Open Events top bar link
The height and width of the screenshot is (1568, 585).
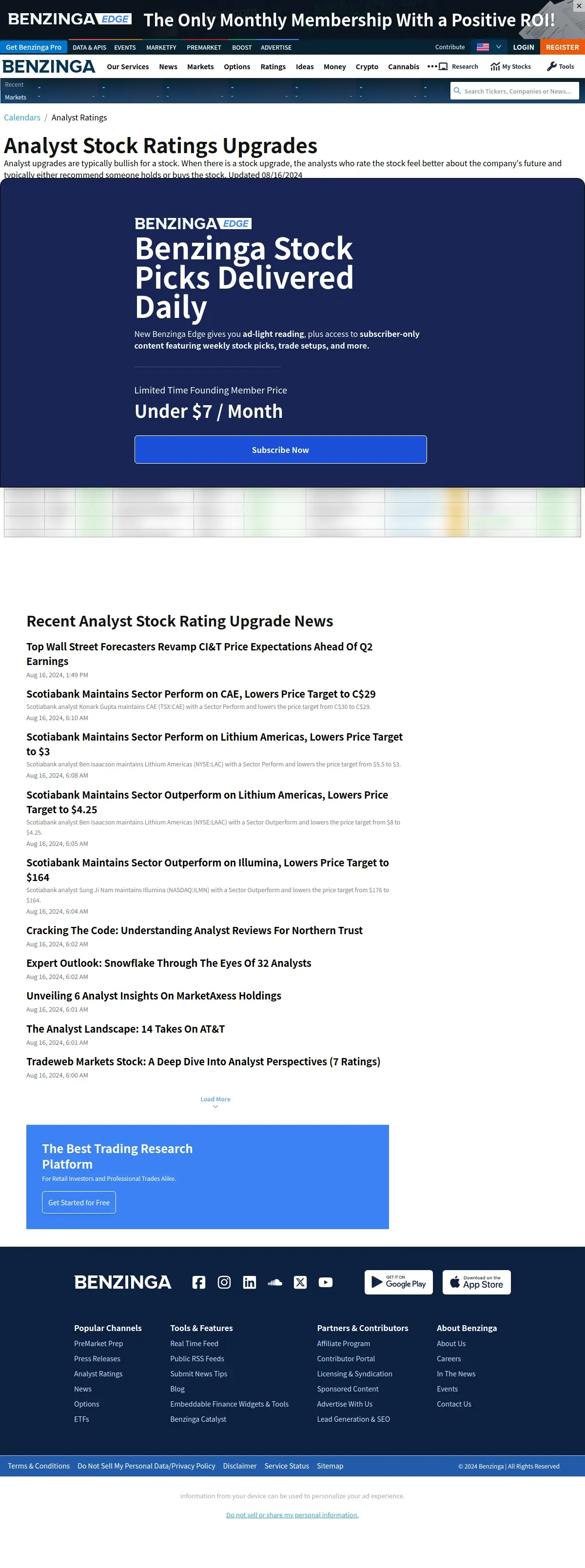[125, 47]
